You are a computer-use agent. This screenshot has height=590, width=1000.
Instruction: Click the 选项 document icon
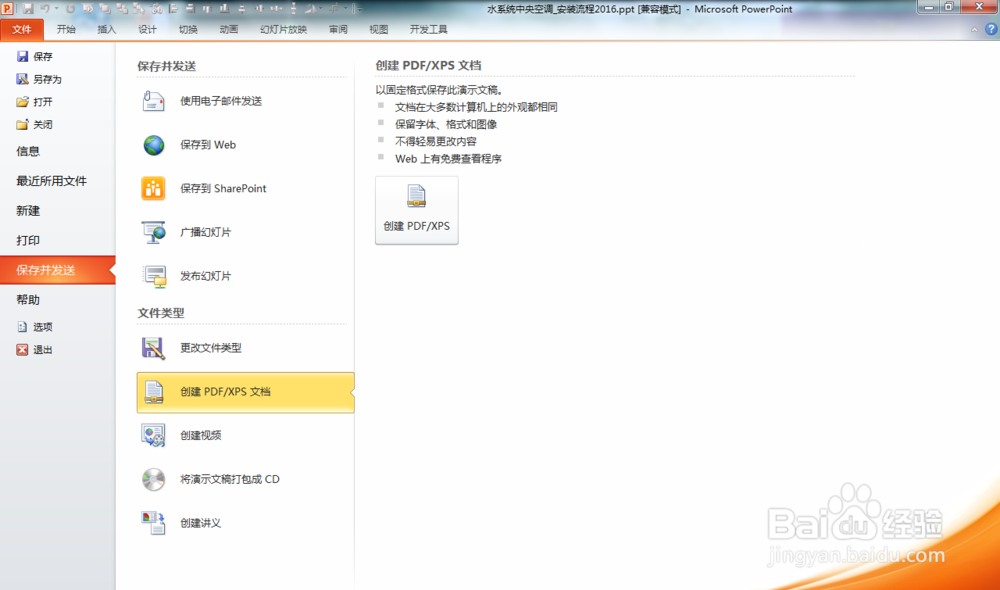22,327
